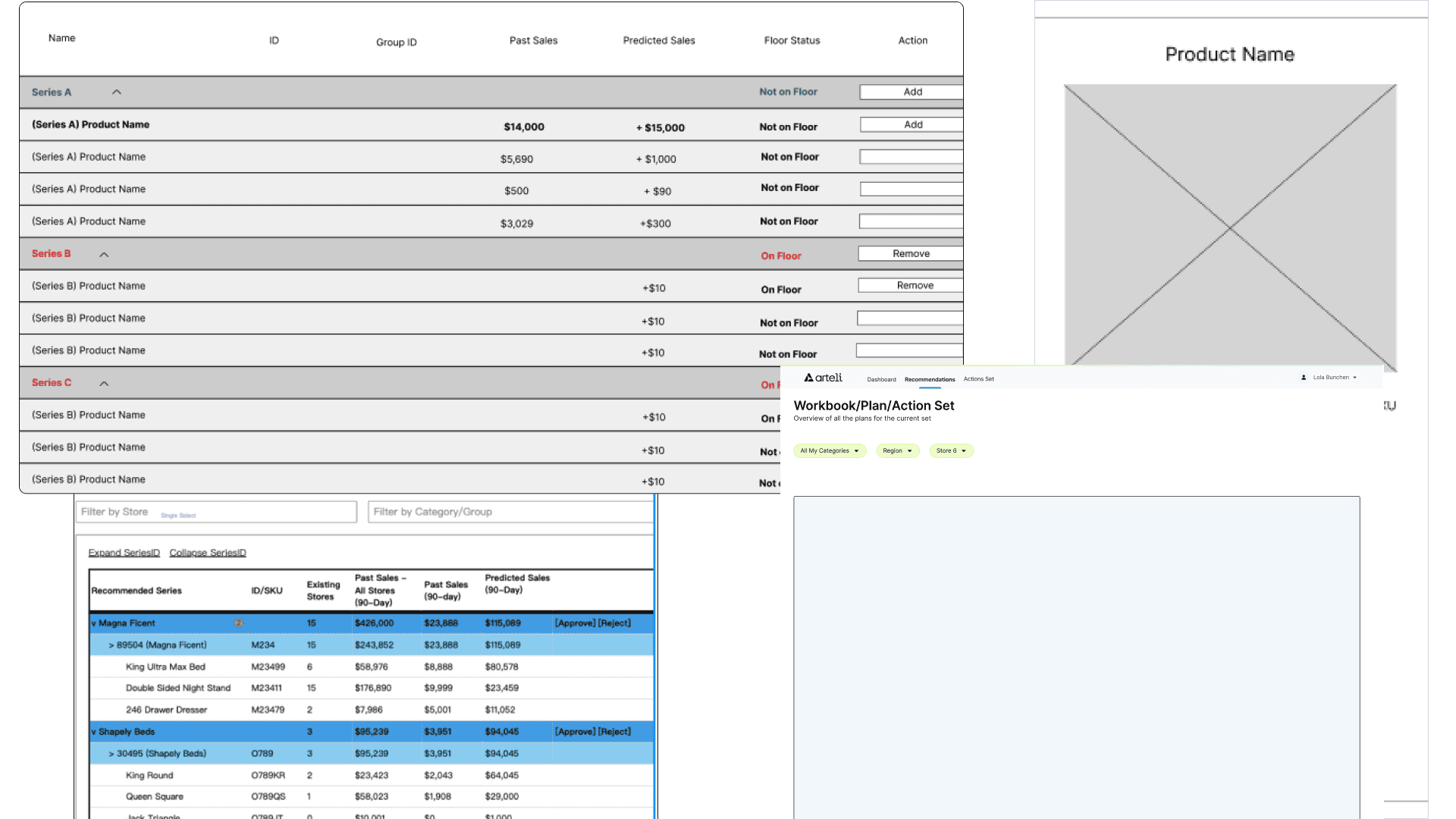Image resolution: width=1456 pixels, height=819 pixels.
Task: Click the Product Name image placeholder
Action: click(x=1229, y=227)
